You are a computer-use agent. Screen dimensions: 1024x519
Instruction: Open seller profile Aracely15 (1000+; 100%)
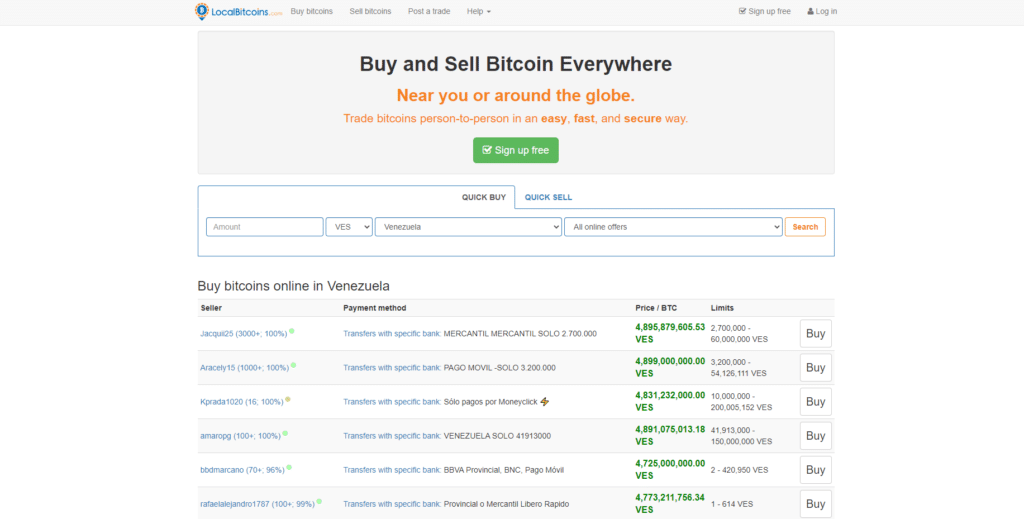pyautogui.click(x=244, y=368)
